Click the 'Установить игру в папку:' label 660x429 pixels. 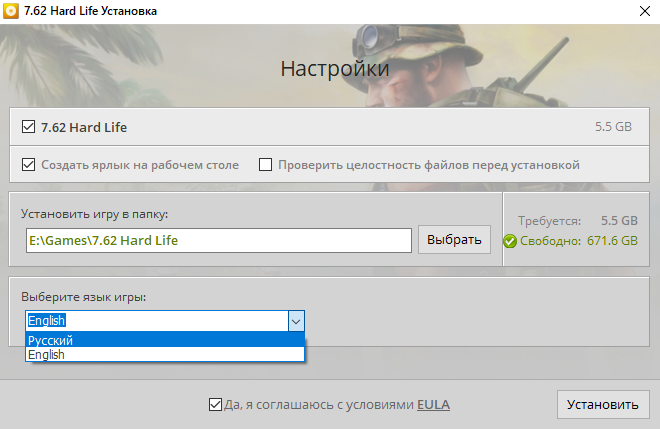pos(95,214)
